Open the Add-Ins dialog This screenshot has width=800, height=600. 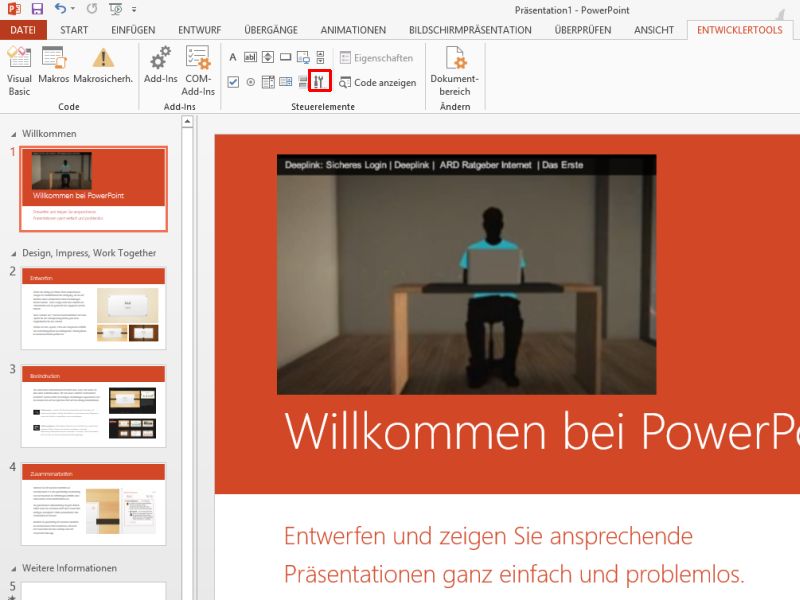coord(160,65)
